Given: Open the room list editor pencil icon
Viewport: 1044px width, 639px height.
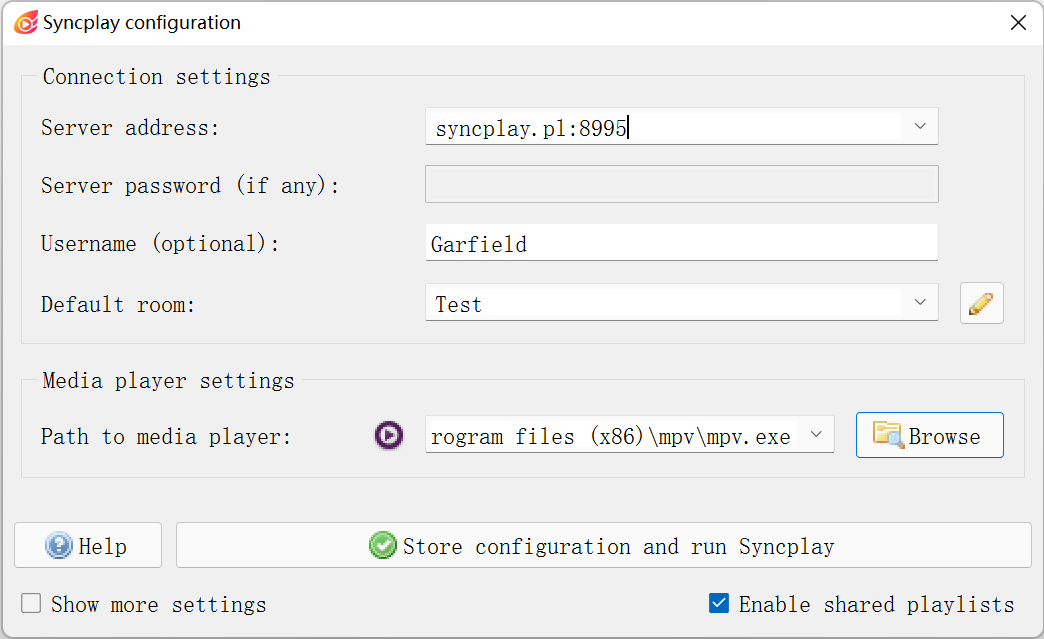Looking at the screenshot, I should [x=981, y=304].
